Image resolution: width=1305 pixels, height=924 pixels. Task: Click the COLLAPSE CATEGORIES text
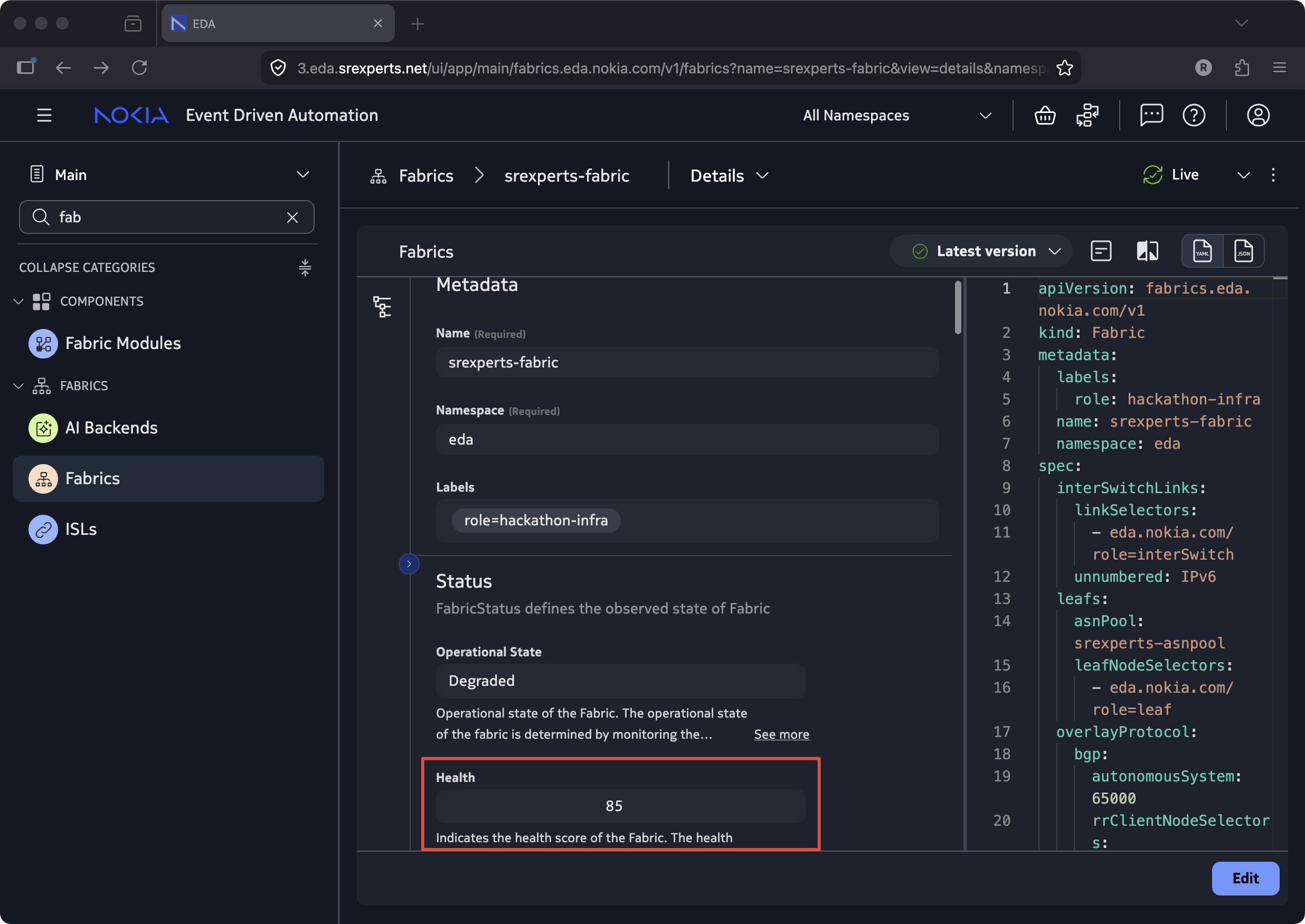pos(87,267)
